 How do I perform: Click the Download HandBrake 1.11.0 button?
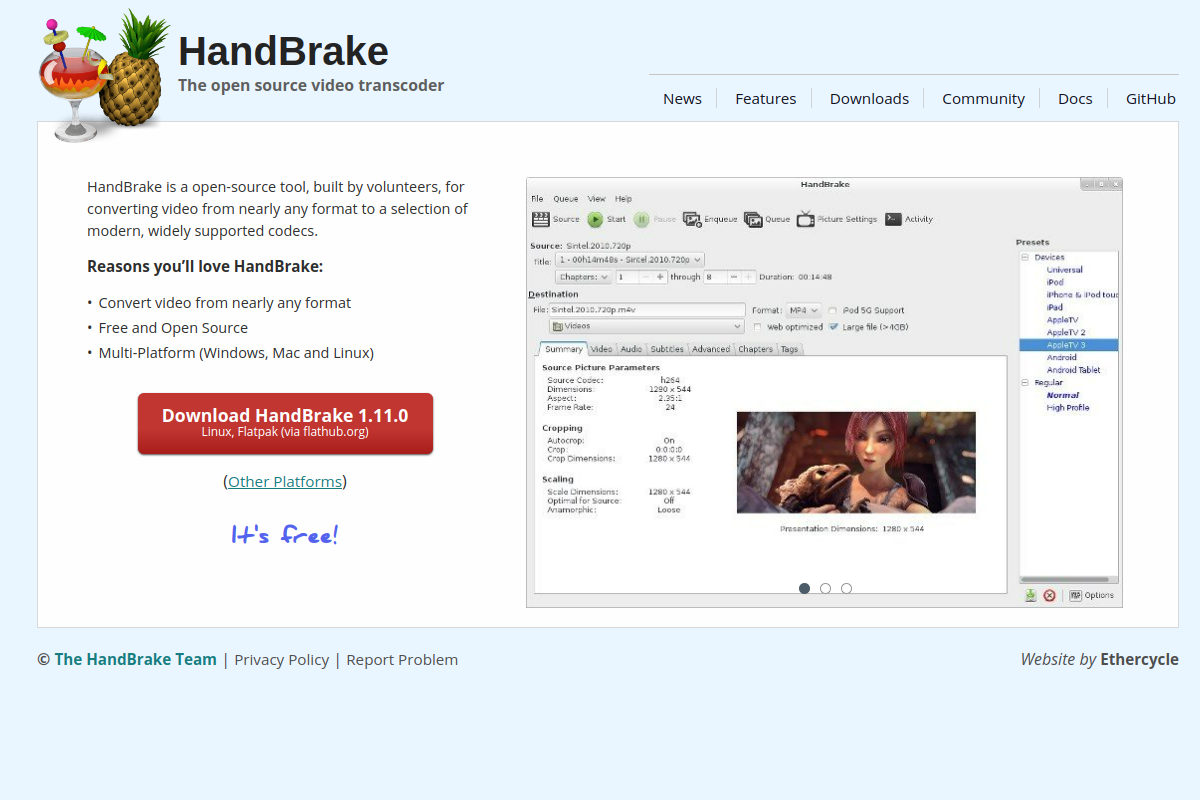pyautogui.click(x=285, y=423)
